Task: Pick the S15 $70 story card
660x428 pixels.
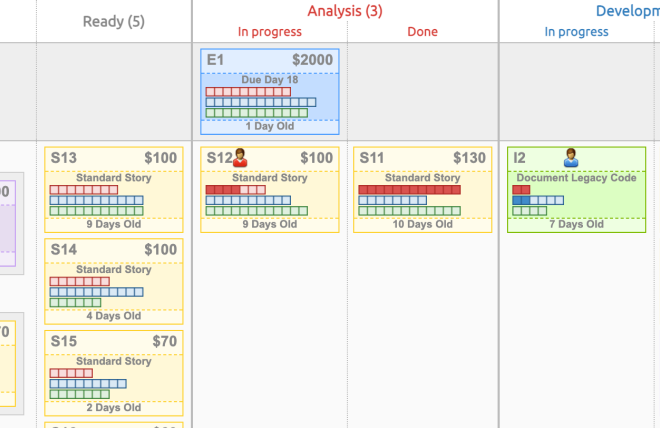Action: click(x=113, y=373)
